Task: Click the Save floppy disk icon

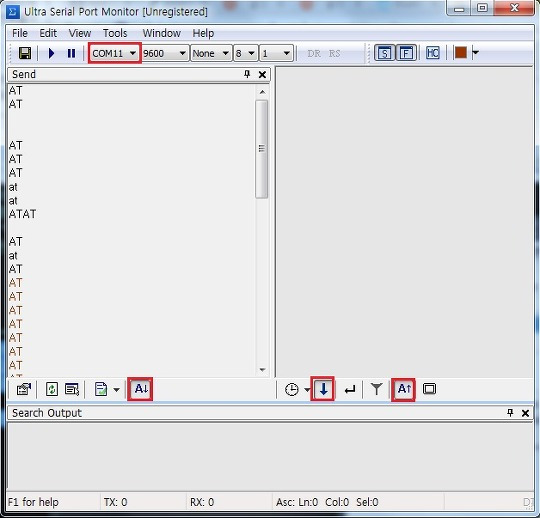Action: coord(25,53)
